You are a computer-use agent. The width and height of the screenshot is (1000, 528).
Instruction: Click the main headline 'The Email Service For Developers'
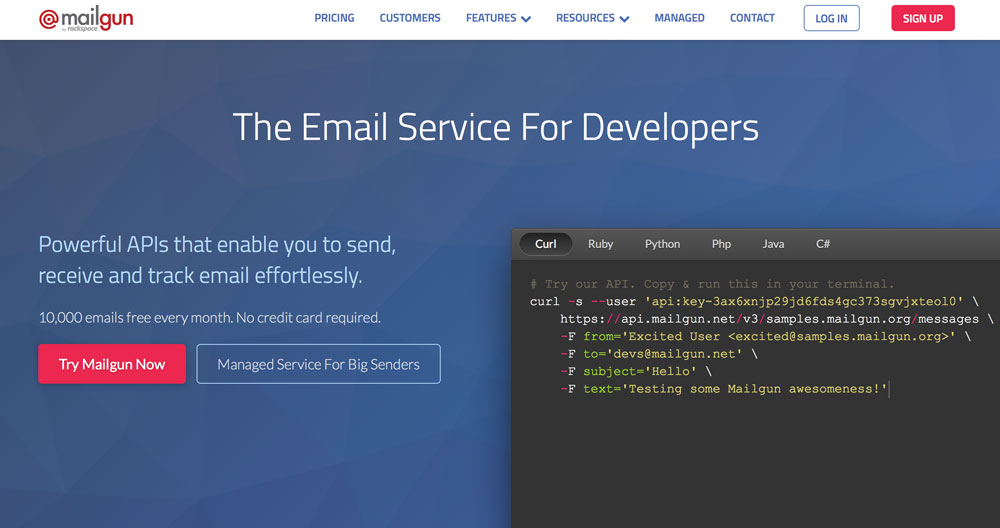495,128
